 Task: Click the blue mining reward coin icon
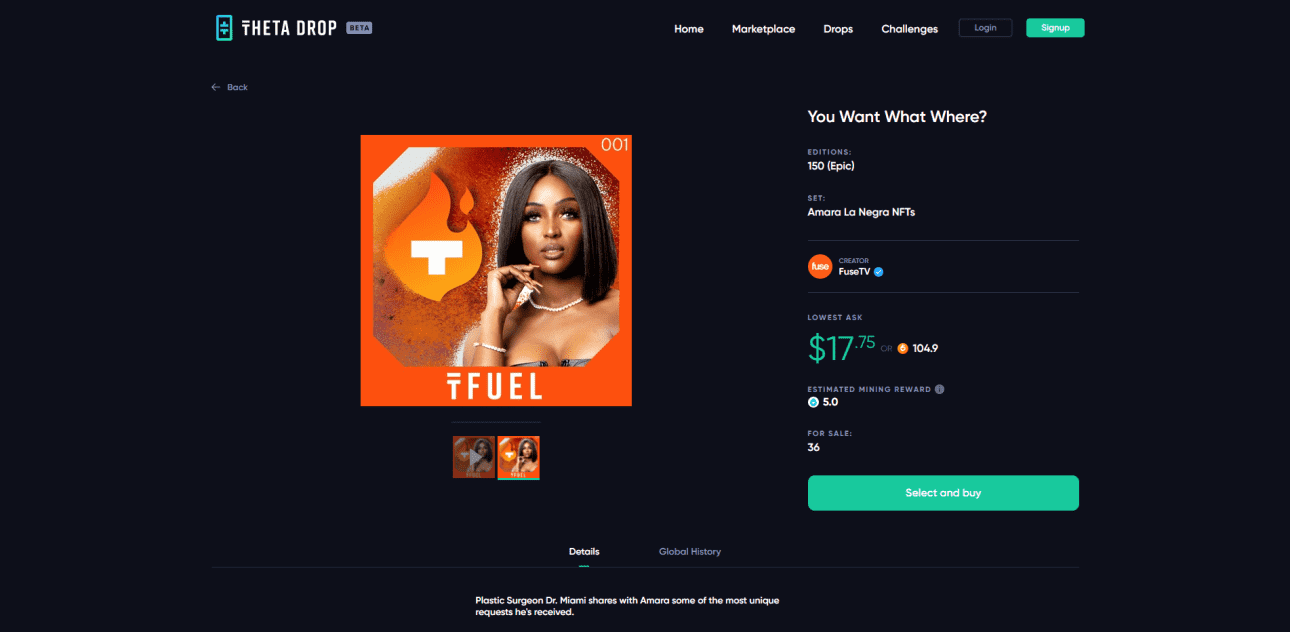(x=813, y=402)
